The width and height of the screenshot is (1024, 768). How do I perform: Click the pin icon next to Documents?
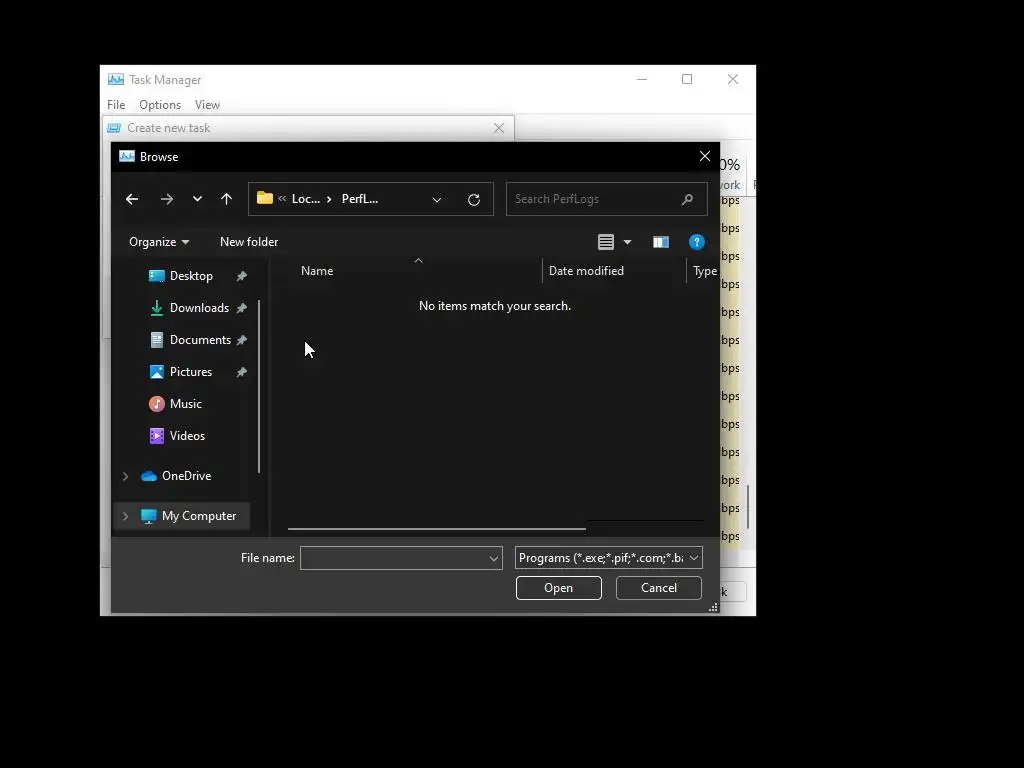tap(242, 340)
